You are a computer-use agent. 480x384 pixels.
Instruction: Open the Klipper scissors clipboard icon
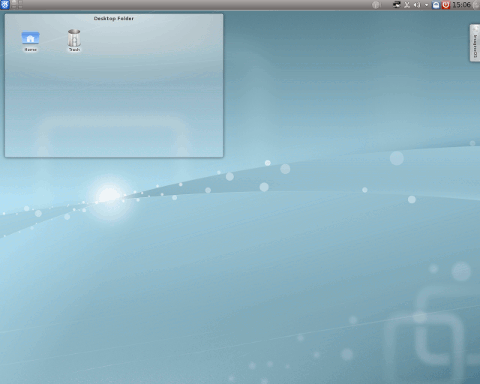click(407, 5)
